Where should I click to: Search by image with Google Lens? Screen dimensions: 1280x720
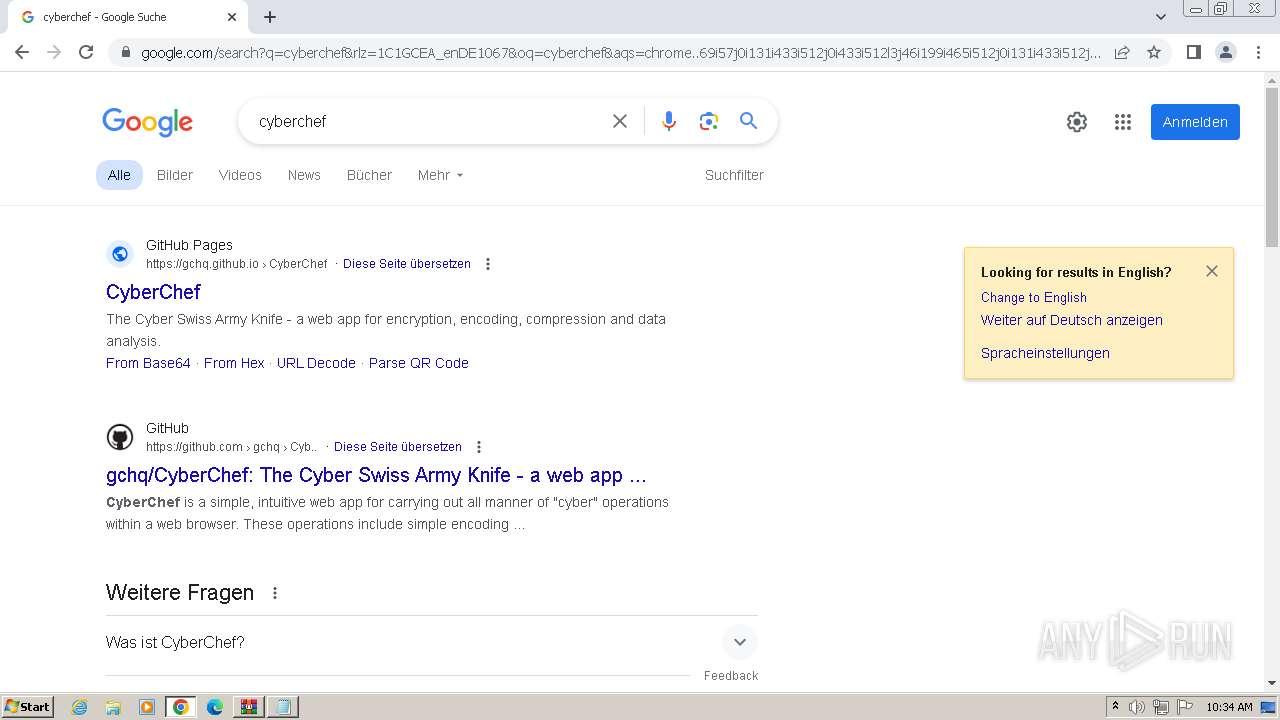pyautogui.click(x=709, y=121)
